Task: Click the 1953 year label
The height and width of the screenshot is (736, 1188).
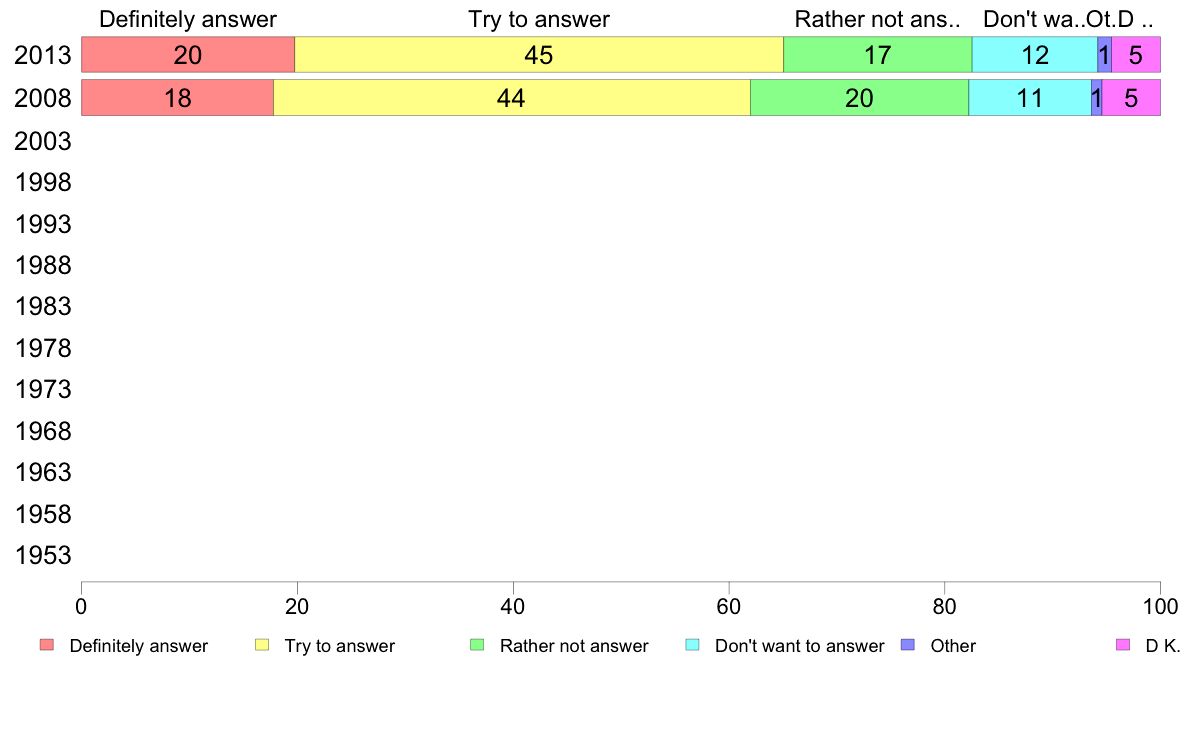Action: 42,555
